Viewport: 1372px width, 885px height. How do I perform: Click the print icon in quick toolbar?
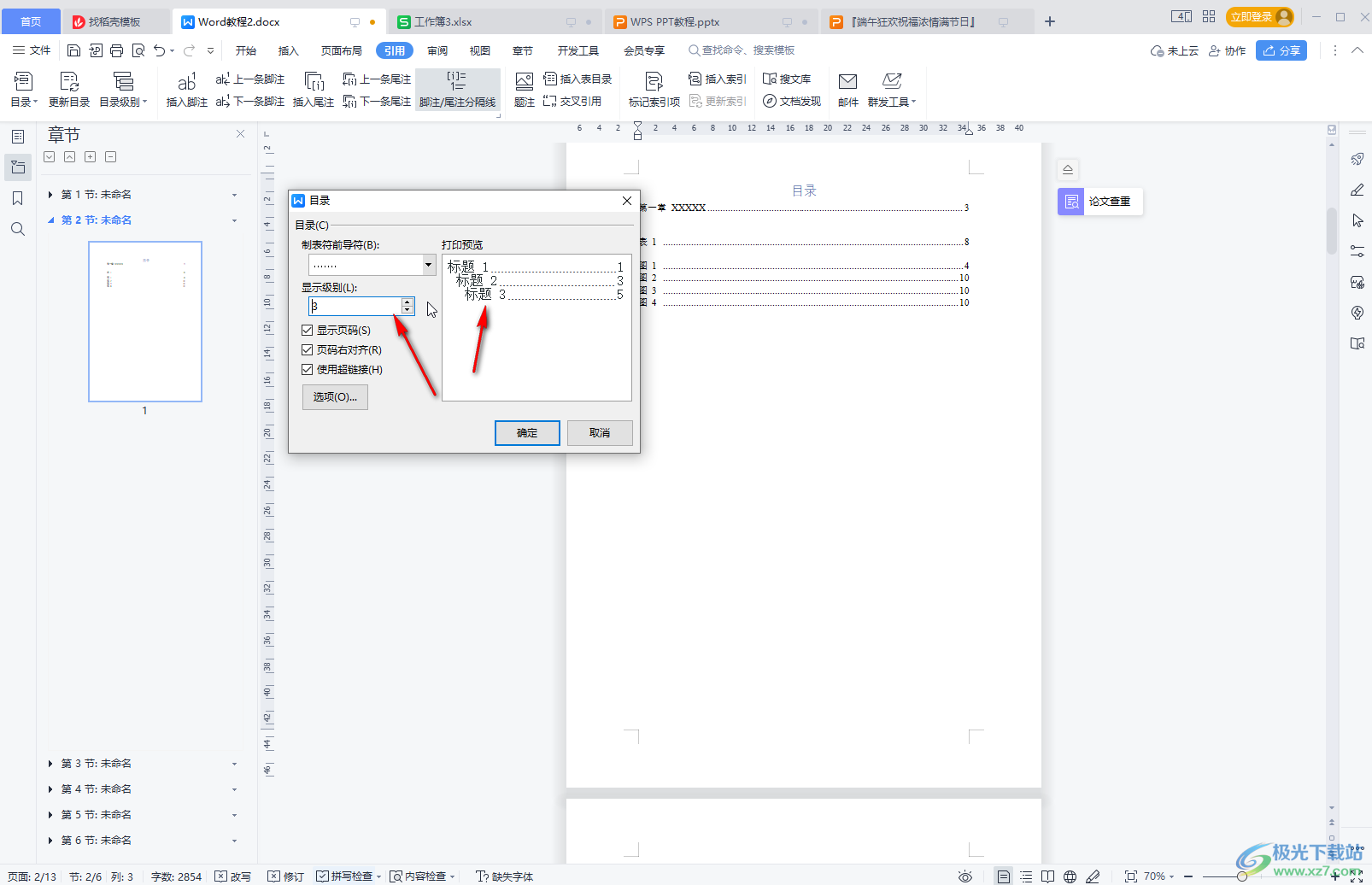click(x=117, y=51)
